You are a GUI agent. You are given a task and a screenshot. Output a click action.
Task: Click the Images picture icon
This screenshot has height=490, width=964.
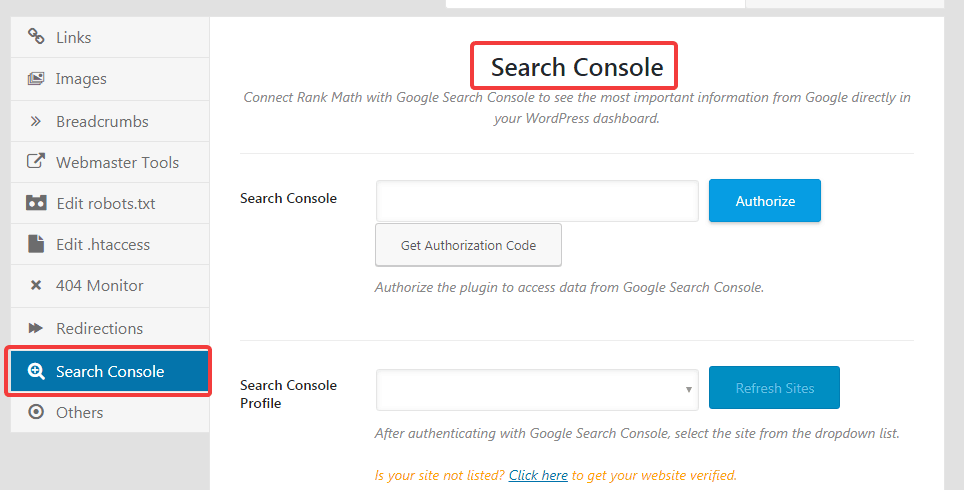point(36,78)
